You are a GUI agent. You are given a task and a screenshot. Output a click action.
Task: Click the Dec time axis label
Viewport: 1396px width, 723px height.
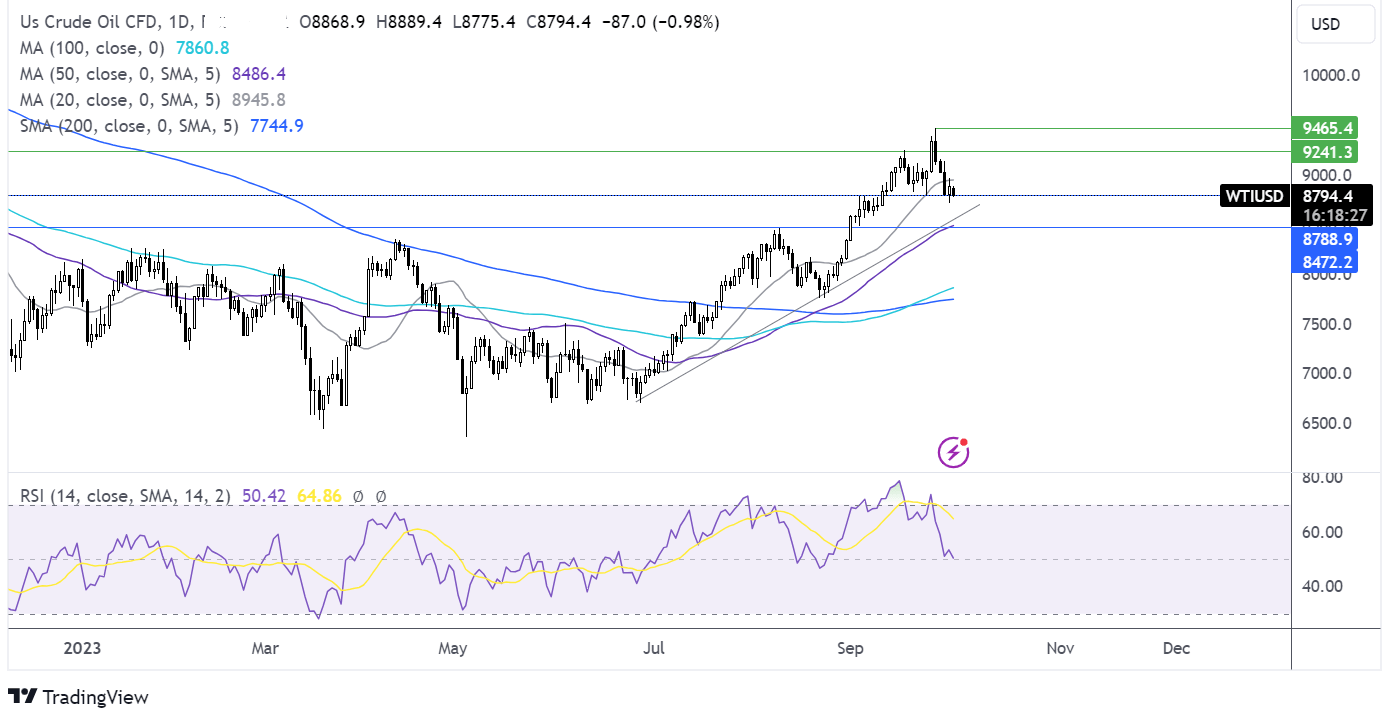click(1177, 648)
